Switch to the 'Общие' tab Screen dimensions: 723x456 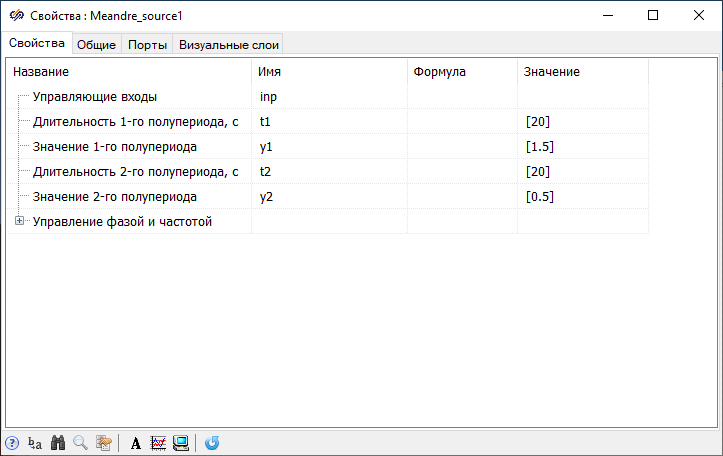point(97,44)
